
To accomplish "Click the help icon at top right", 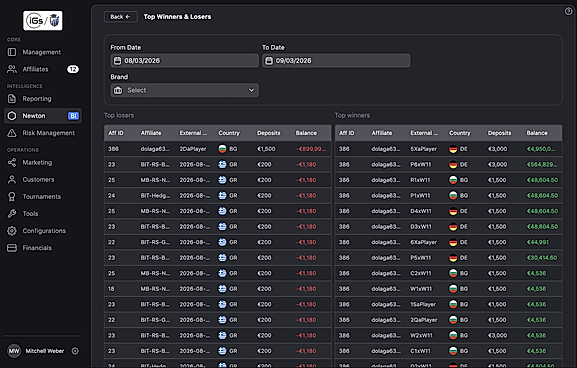I will 569,11.
